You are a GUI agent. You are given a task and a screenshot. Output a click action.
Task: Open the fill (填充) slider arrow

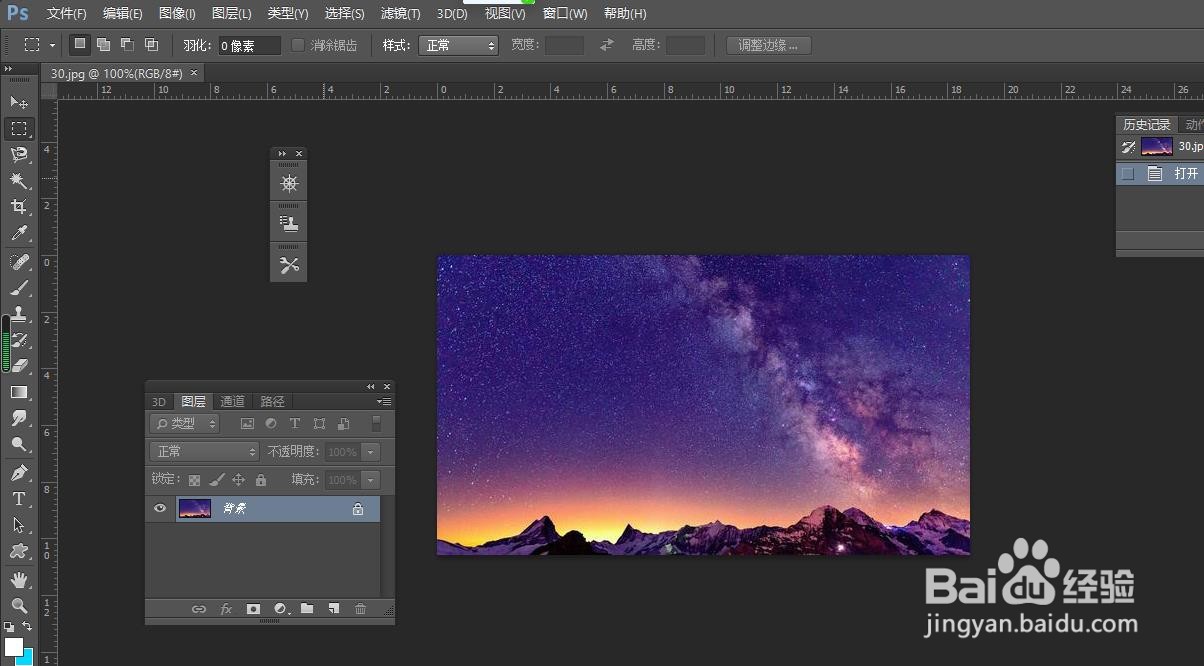click(x=371, y=480)
